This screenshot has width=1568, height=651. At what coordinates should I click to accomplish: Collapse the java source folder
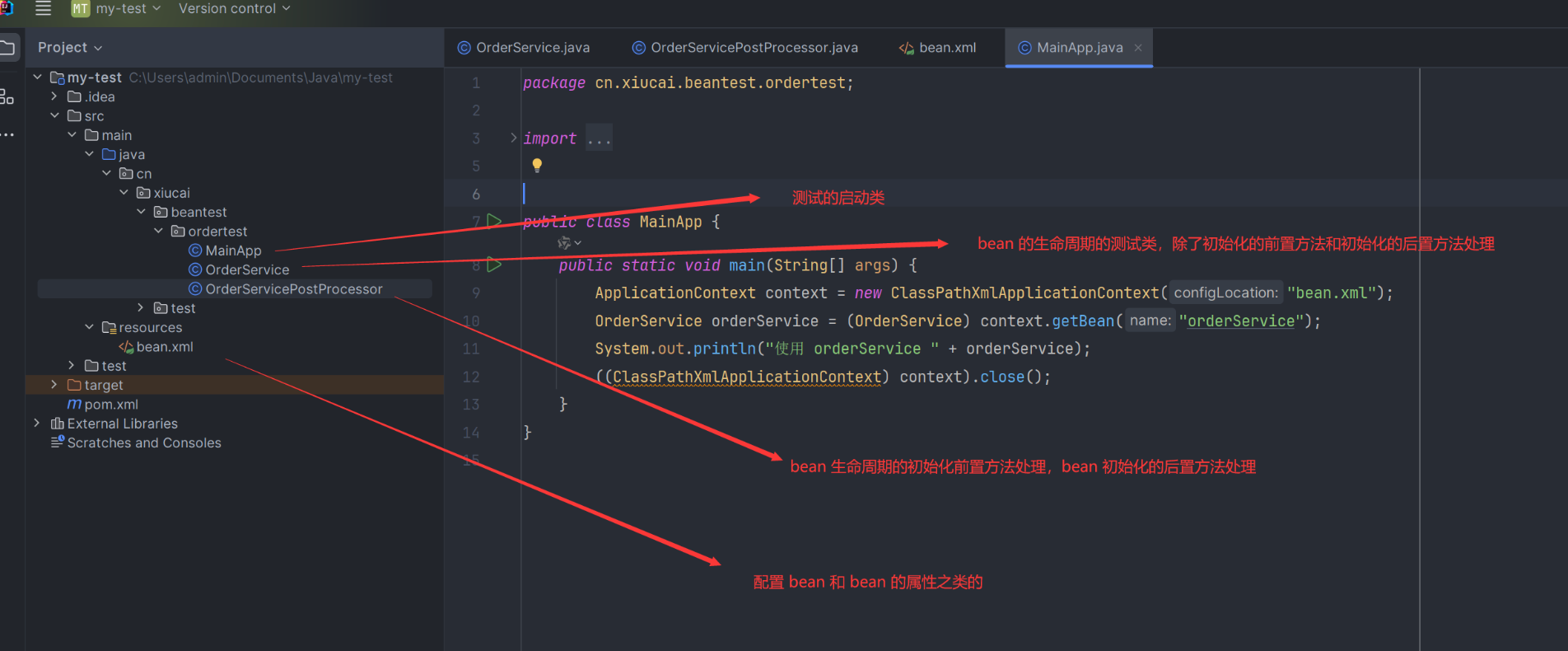pyautogui.click(x=89, y=154)
